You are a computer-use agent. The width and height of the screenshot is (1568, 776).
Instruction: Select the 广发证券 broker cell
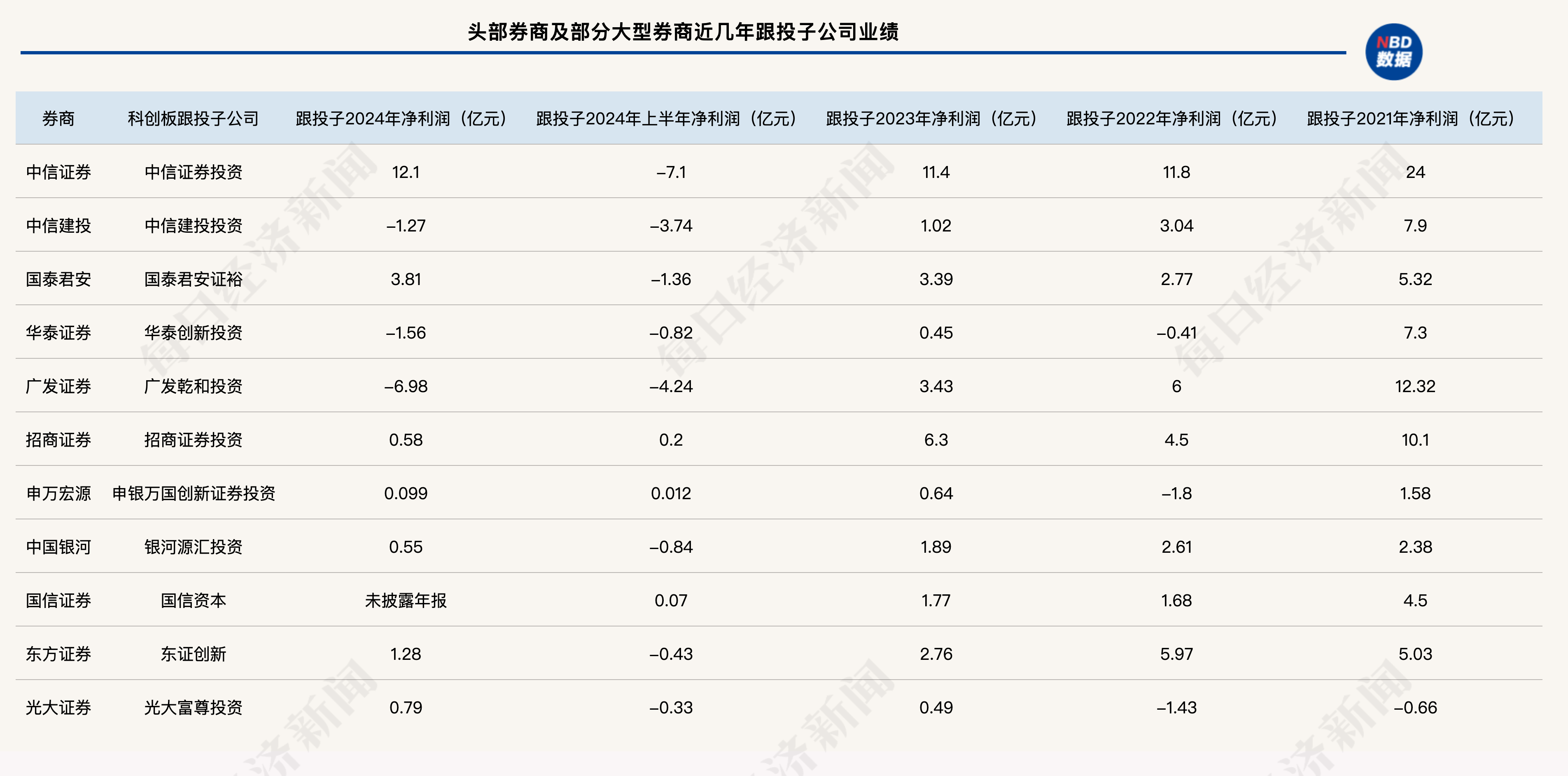(58, 386)
